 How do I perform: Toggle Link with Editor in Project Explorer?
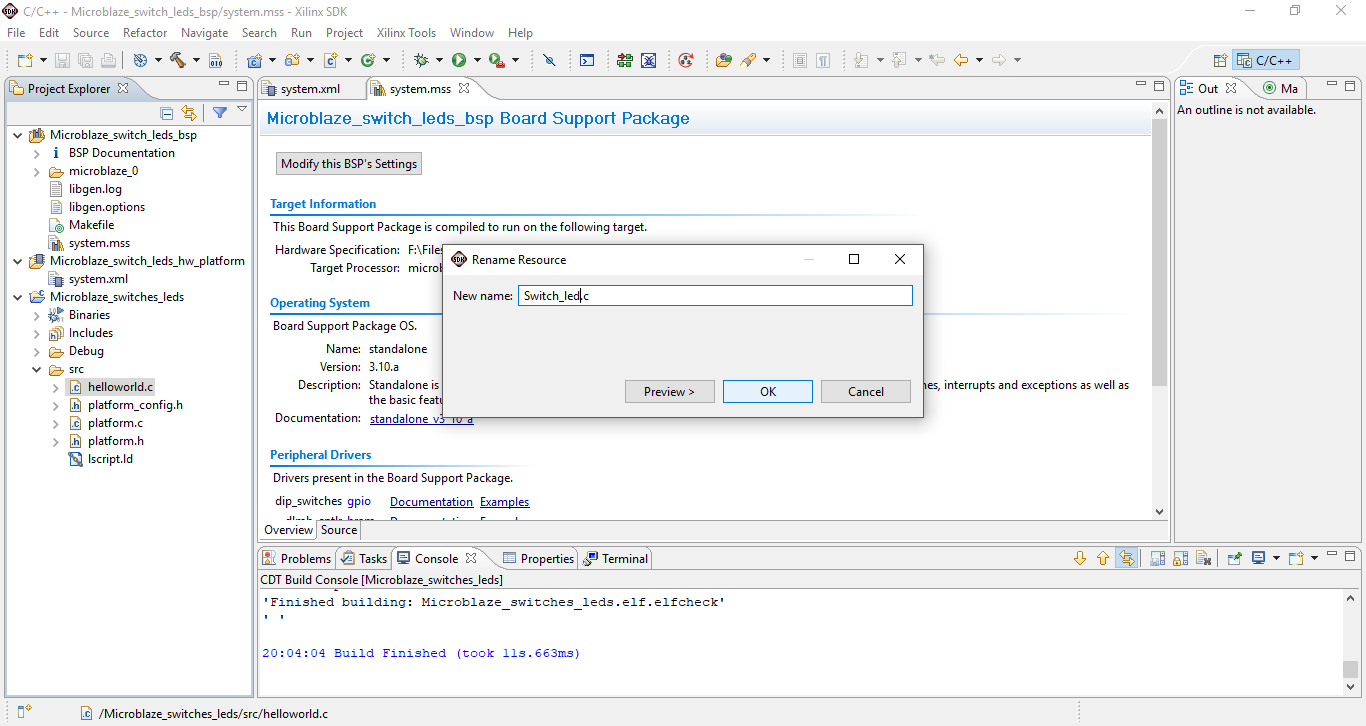[x=188, y=113]
